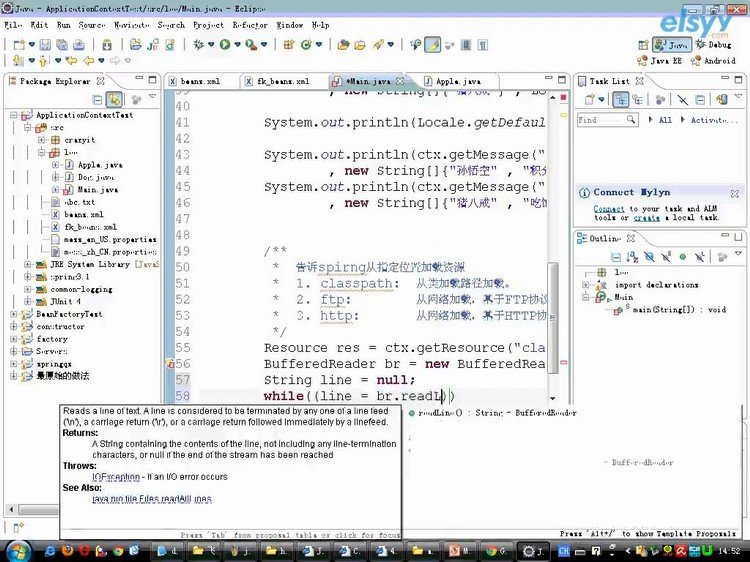Open dropdown next to Run button
The image size is (750, 562).
pyautogui.click(x=237, y=45)
